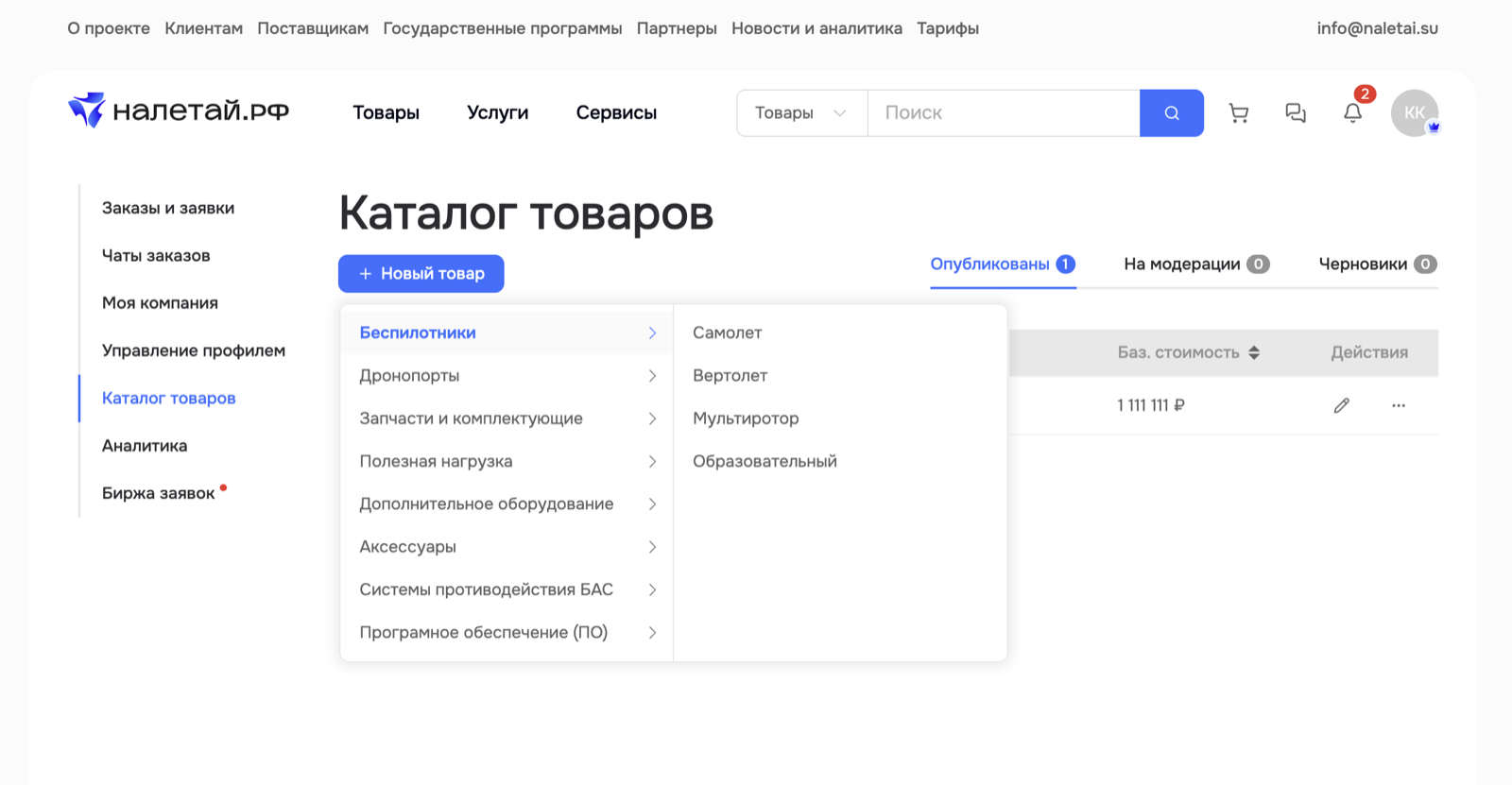Click info@naletai.su email link

[1378, 28]
